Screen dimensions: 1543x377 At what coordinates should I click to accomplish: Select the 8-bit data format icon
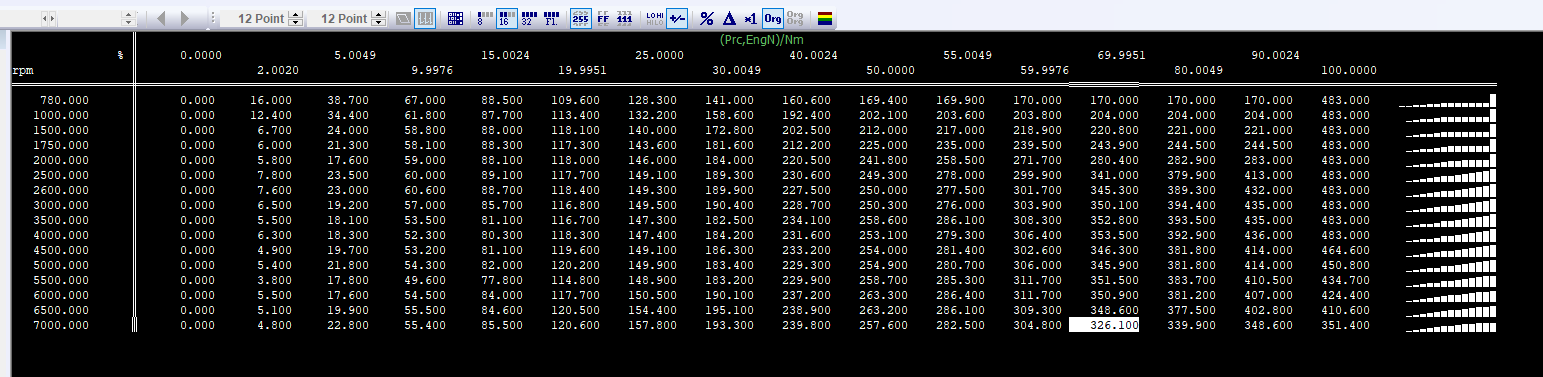click(x=483, y=18)
